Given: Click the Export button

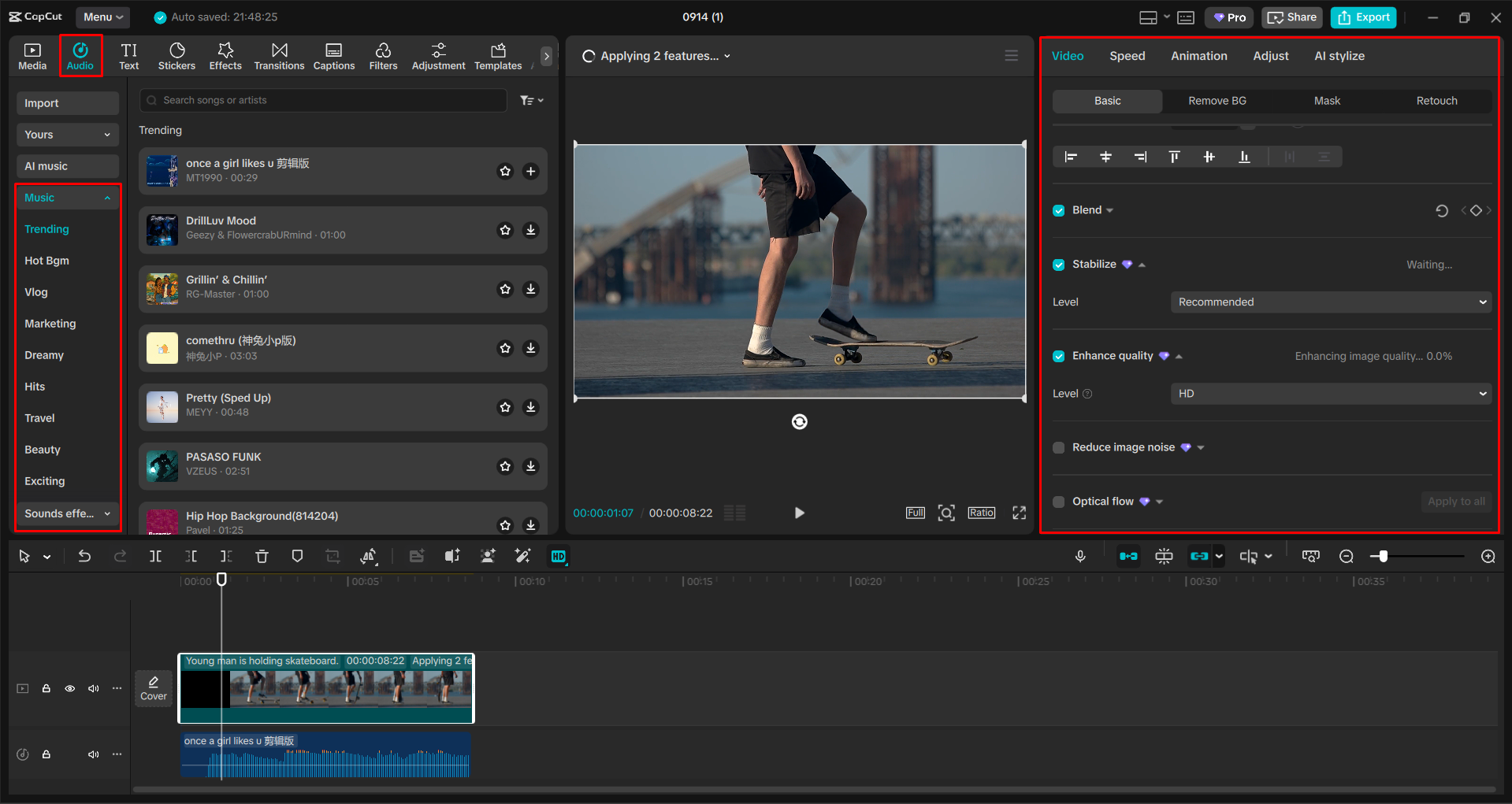Looking at the screenshot, I should tap(1362, 17).
